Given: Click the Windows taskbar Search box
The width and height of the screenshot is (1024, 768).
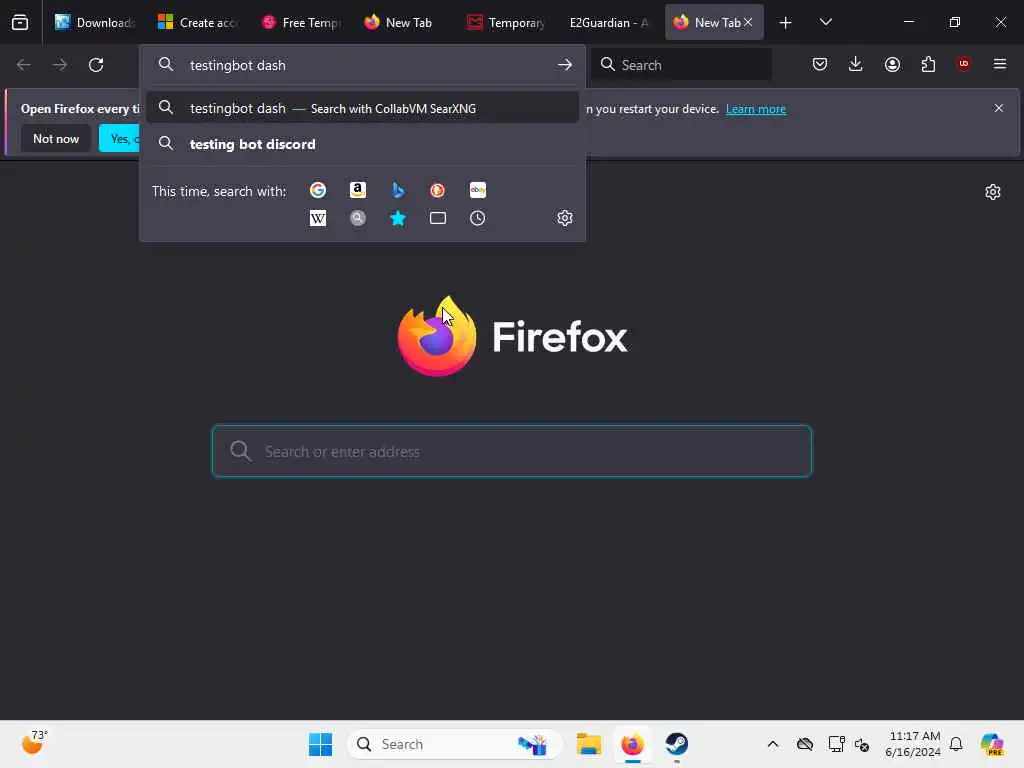Looking at the screenshot, I should (x=455, y=744).
